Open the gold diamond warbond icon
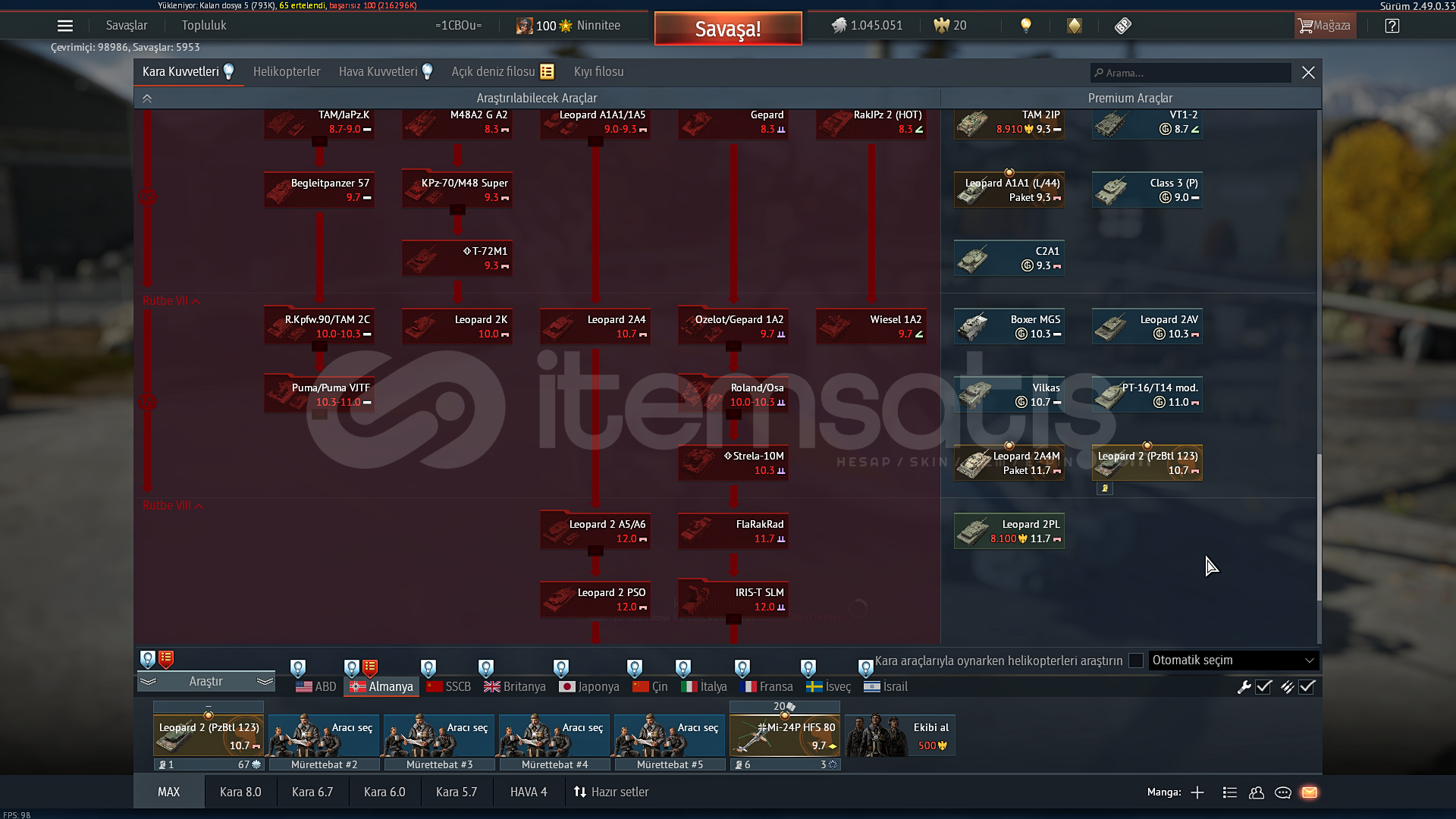The image size is (1456, 819). pos(1075,26)
